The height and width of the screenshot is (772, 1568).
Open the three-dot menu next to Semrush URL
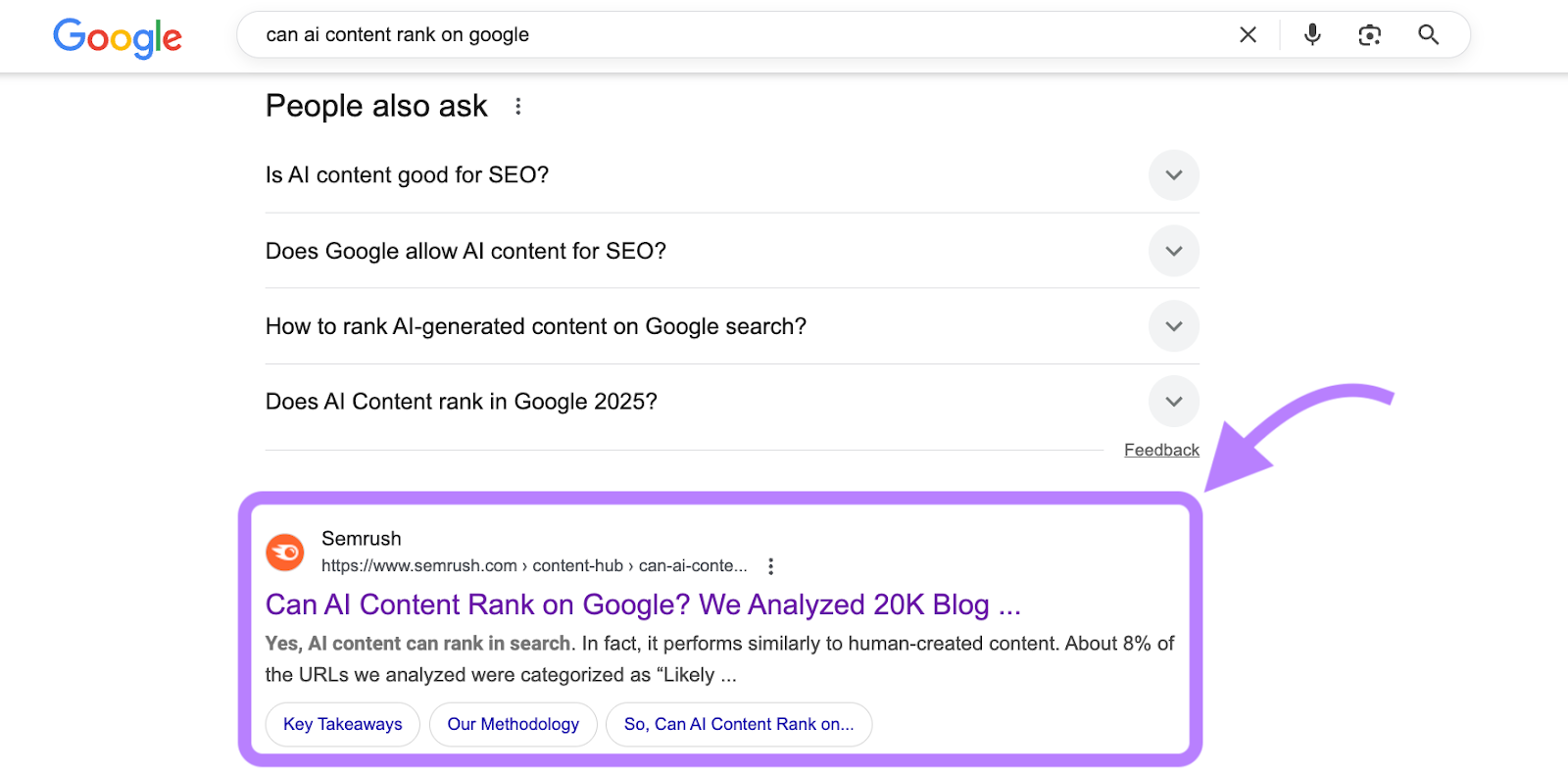point(771,566)
